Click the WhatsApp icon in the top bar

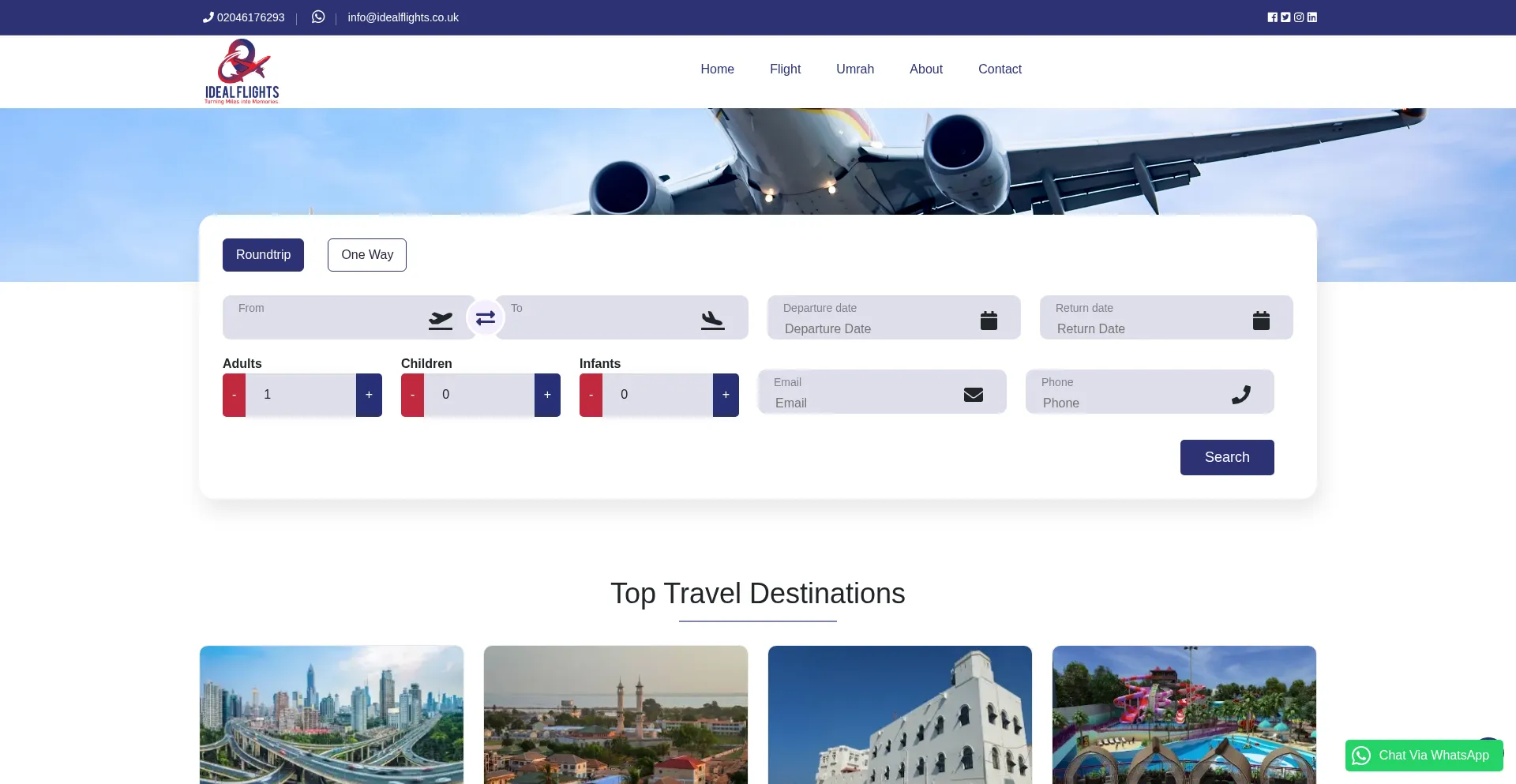click(x=318, y=17)
